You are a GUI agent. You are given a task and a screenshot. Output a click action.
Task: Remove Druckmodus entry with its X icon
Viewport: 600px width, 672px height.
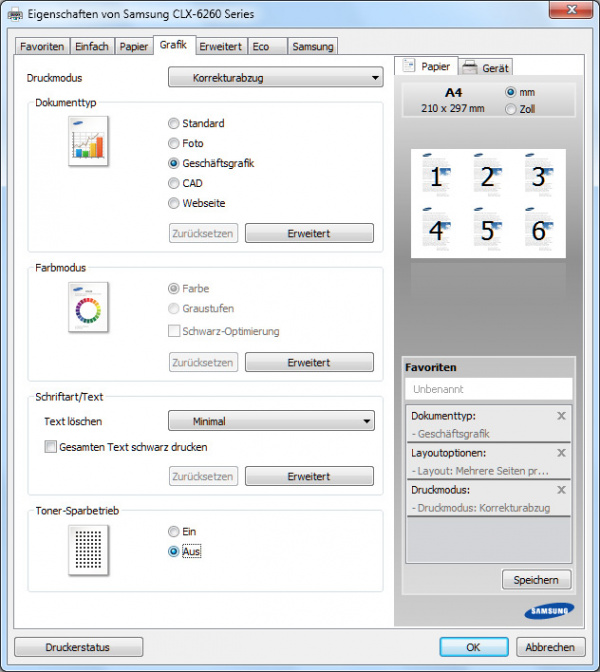561,490
